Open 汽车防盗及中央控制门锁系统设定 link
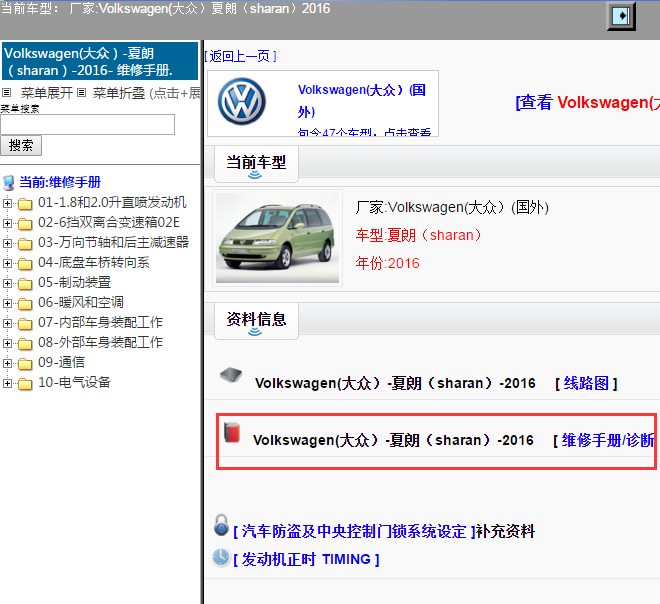This screenshot has height=604, width=660. [x=354, y=532]
